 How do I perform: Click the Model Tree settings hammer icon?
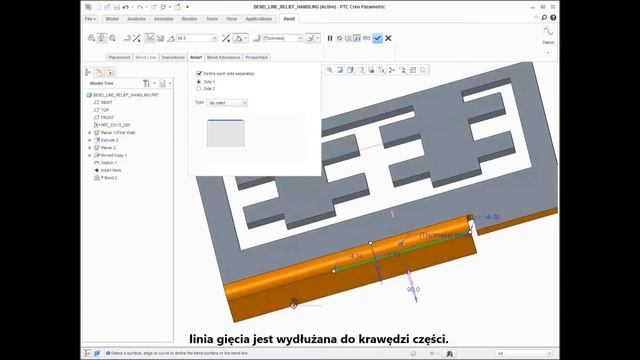(146, 83)
